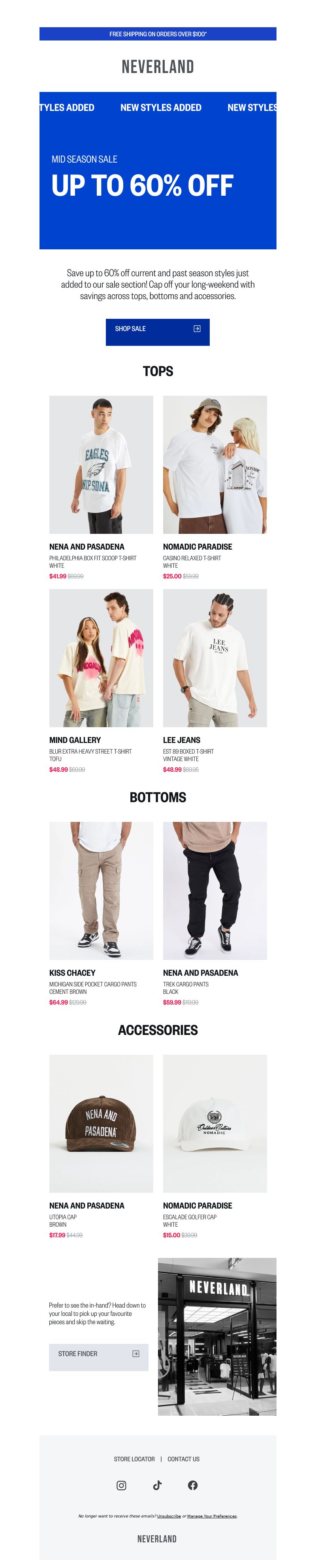Viewport: 316px width, 1568px height.
Task: Select the Lee Jeans boxed t-shirt image
Action: [215, 657]
